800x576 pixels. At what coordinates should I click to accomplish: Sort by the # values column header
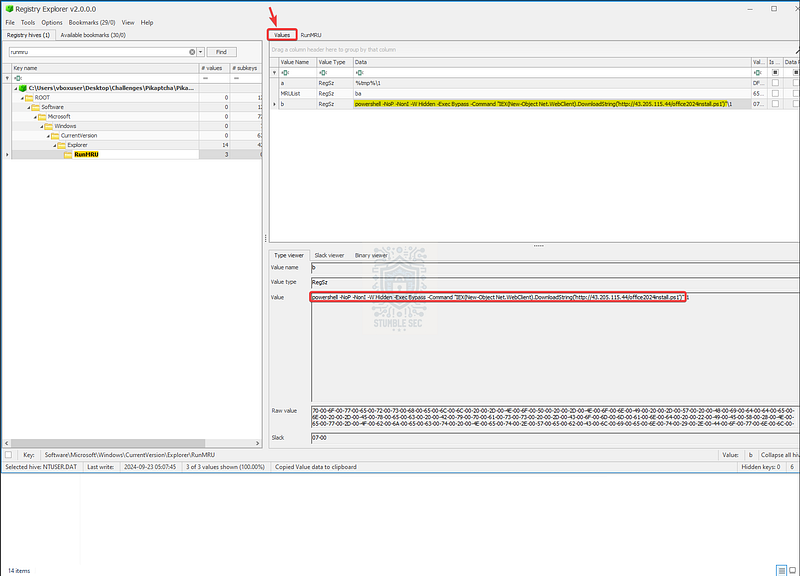tap(214, 68)
